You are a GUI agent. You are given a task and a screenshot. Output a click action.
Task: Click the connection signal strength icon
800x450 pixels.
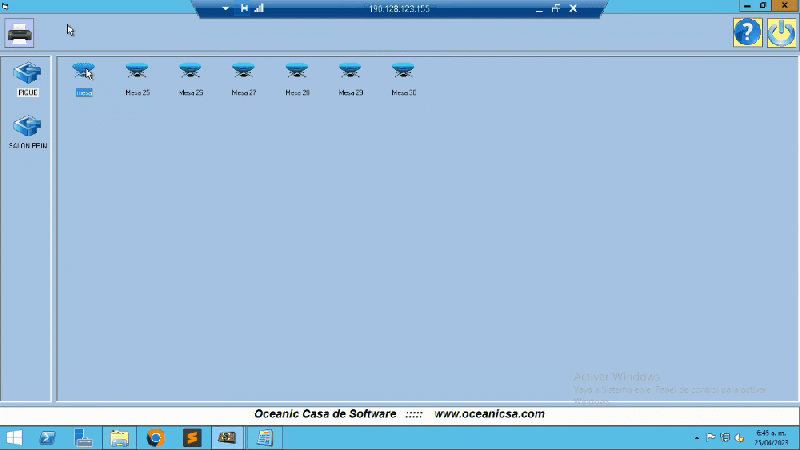point(259,8)
